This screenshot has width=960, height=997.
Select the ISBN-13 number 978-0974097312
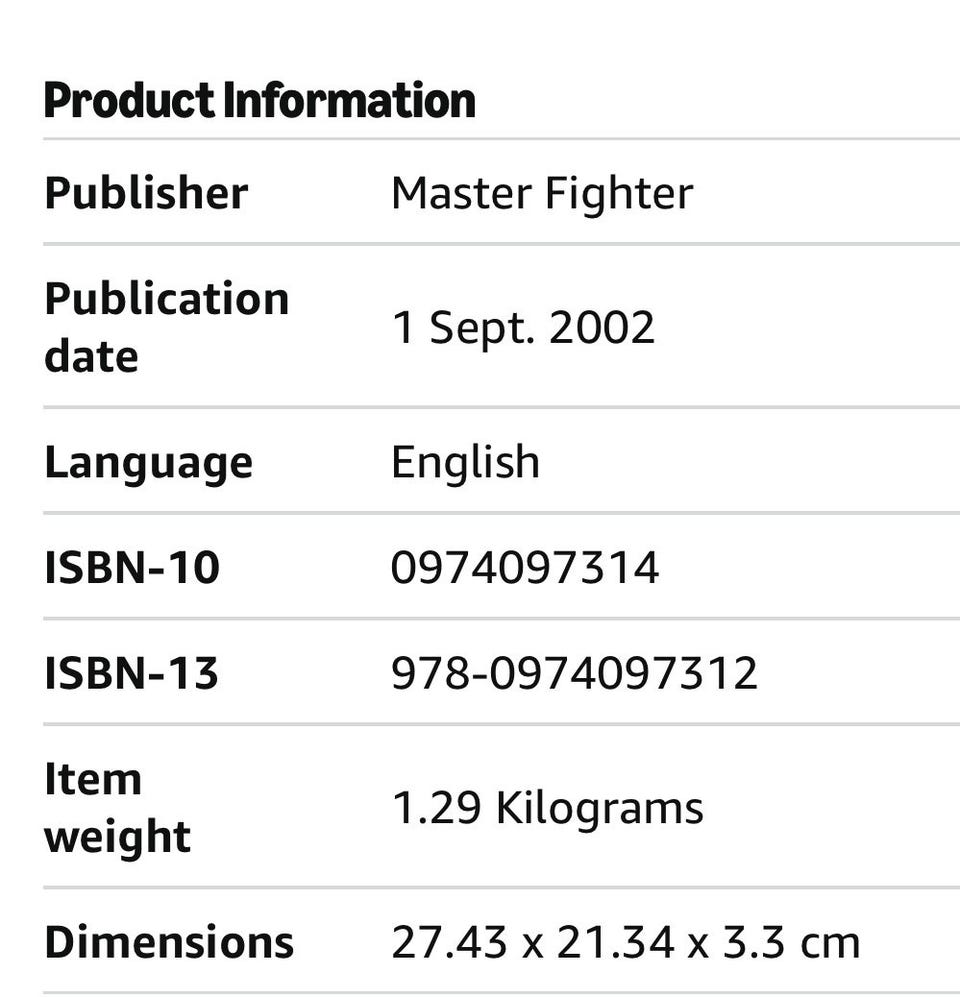[574, 673]
